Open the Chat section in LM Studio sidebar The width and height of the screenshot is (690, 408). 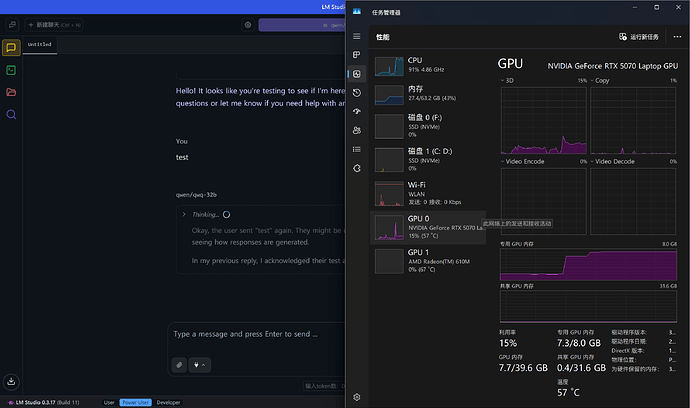(x=11, y=48)
